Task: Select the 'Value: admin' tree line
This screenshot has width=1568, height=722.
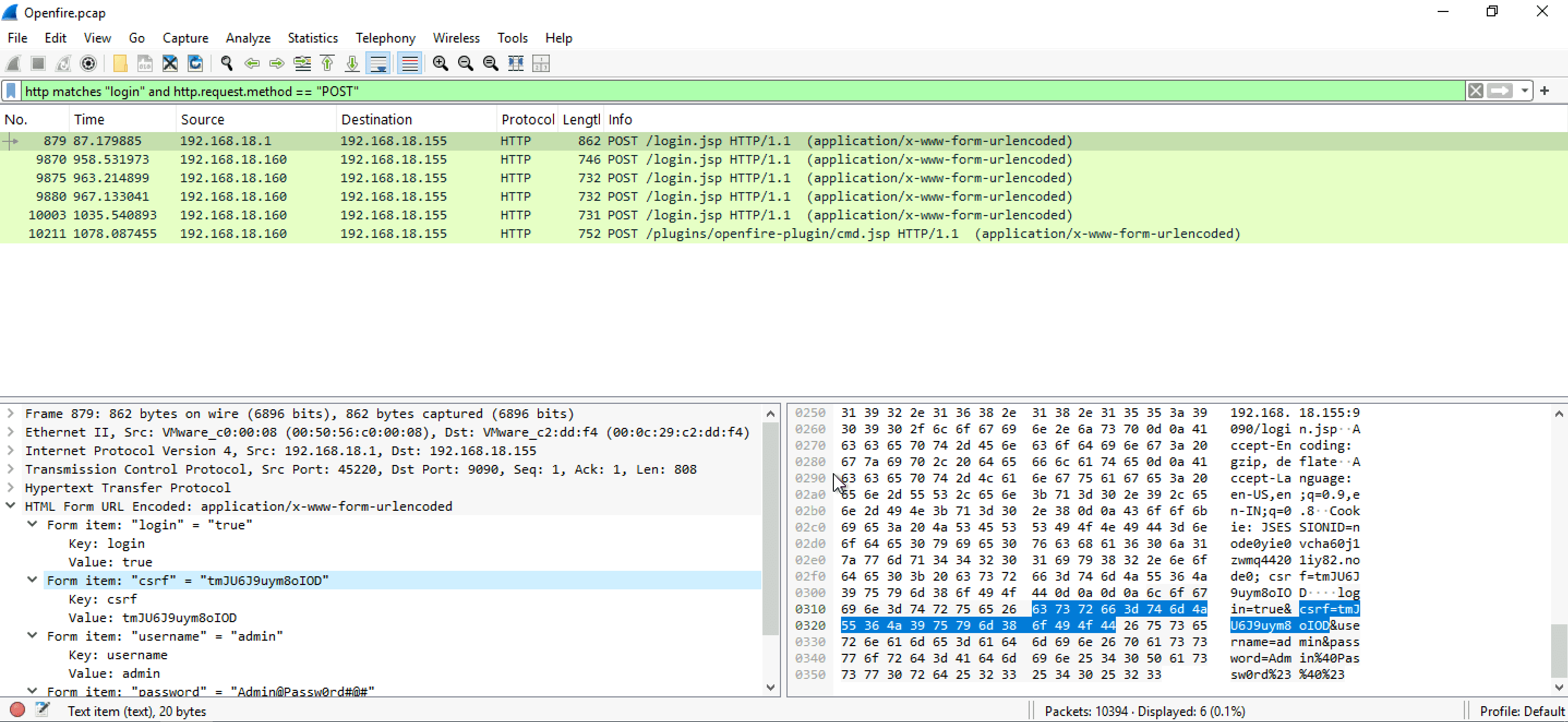Action: tap(115, 673)
